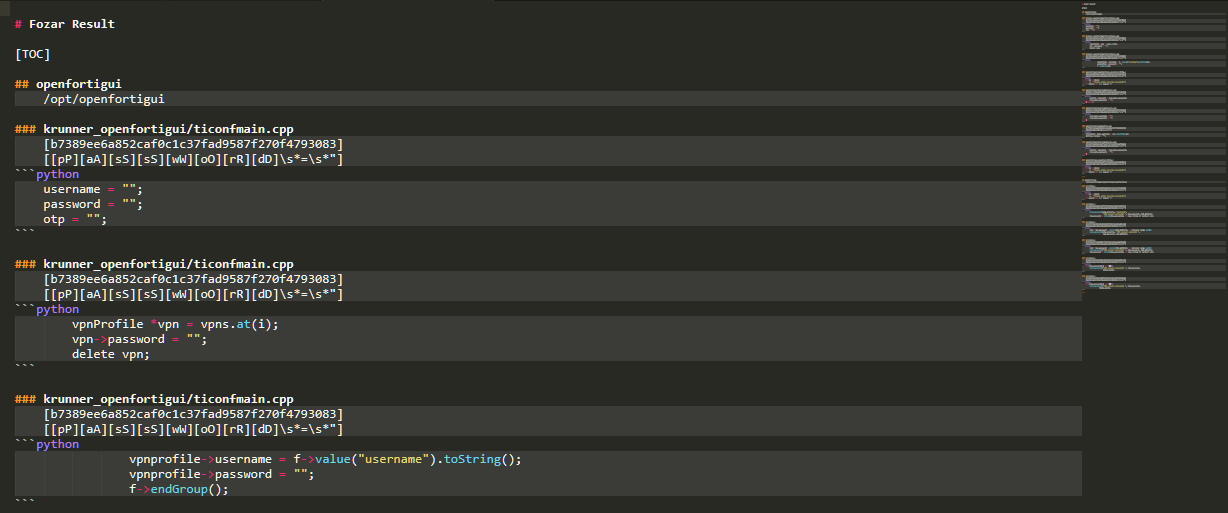The height and width of the screenshot is (513, 1228).
Task: Click the /opt/openfortigui path line
Action: click(104, 99)
